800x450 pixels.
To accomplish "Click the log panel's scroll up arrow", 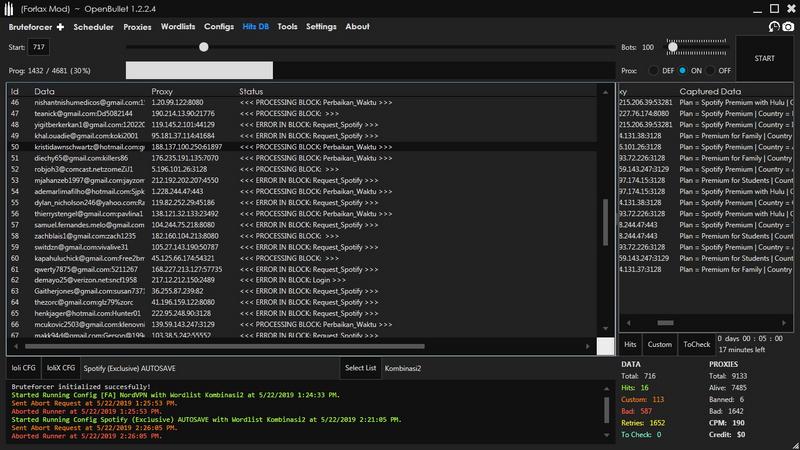I will tap(606, 389).
